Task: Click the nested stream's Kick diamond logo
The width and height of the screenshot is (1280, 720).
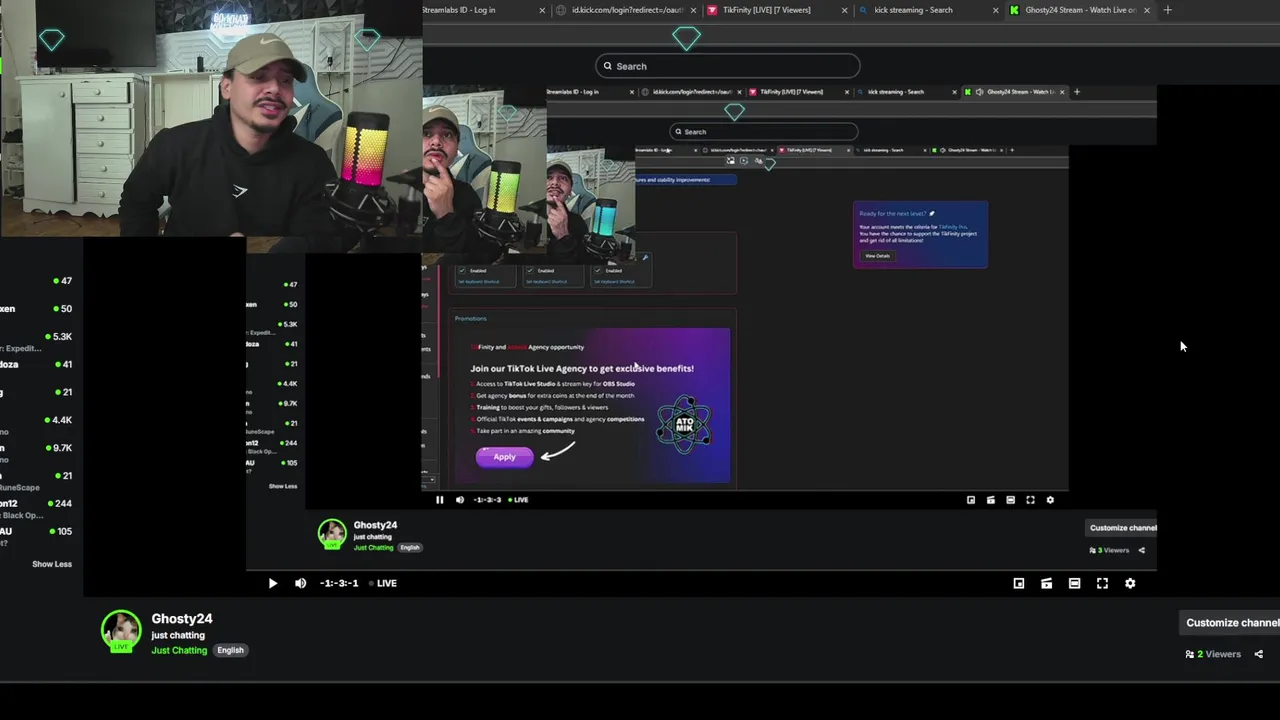Action: click(735, 112)
